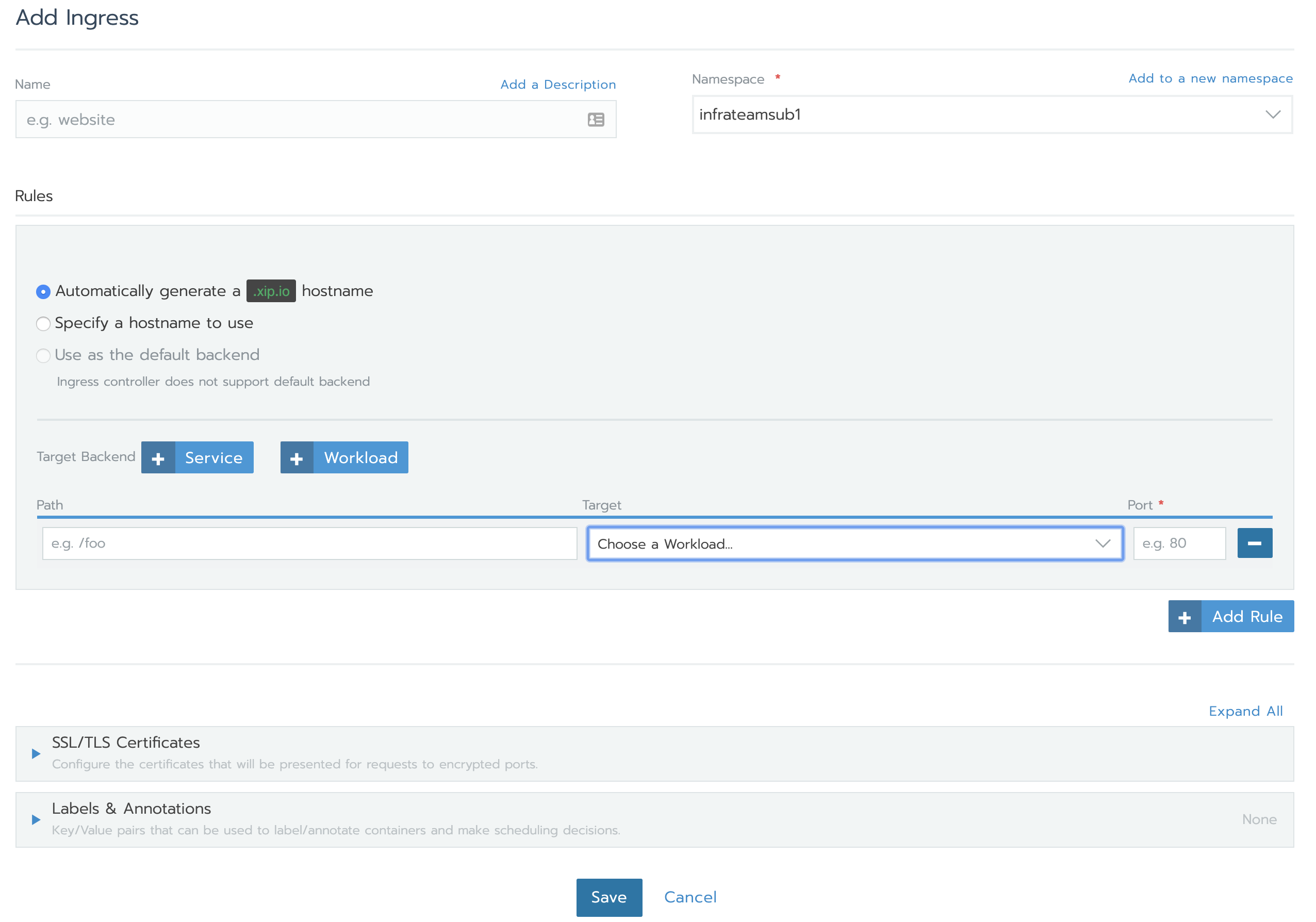The width and height of the screenshot is (1316, 922).
Task: Click the plus icon on Service button
Action: [158, 458]
